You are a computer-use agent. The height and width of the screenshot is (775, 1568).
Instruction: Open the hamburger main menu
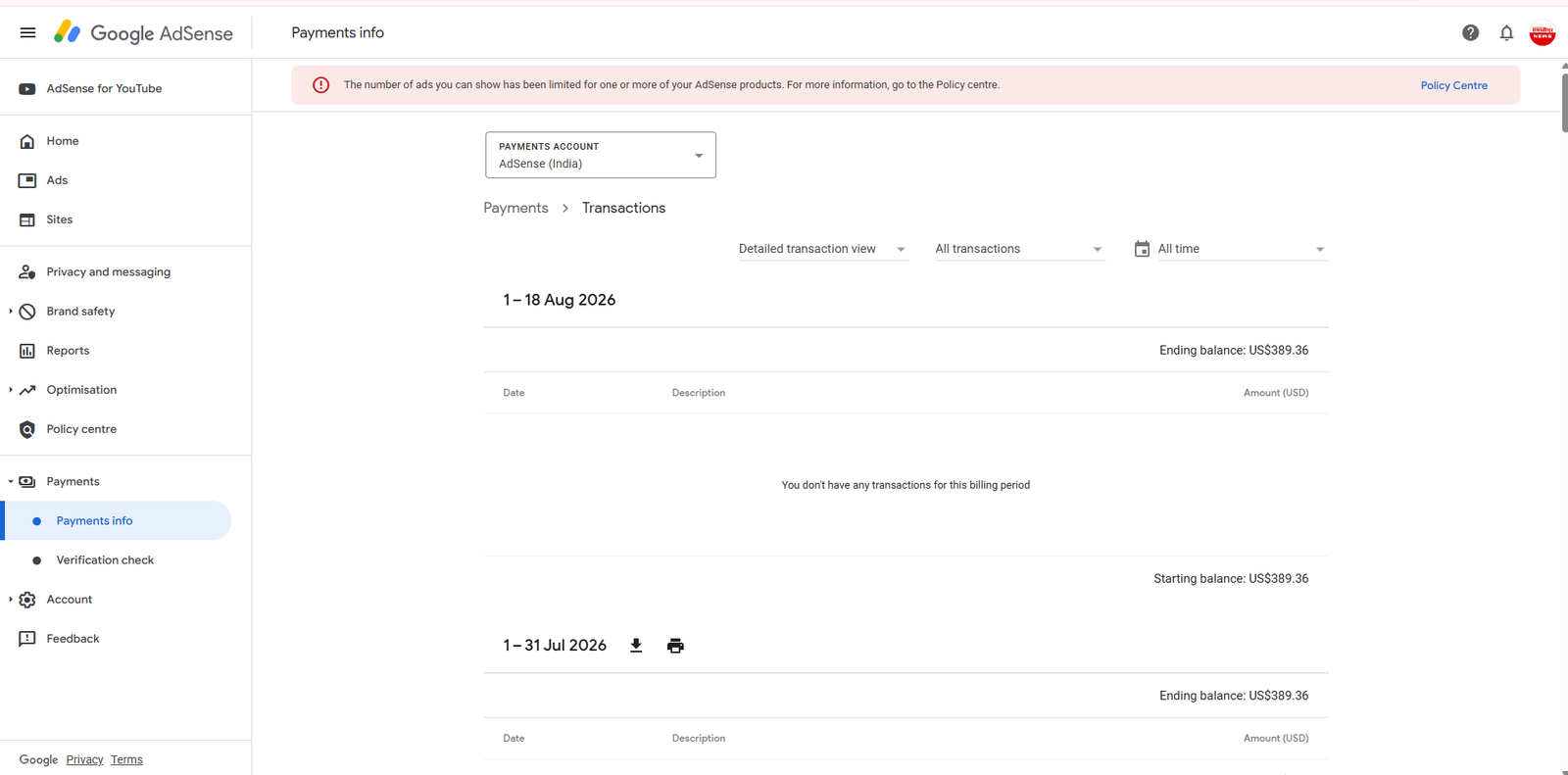(27, 32)
